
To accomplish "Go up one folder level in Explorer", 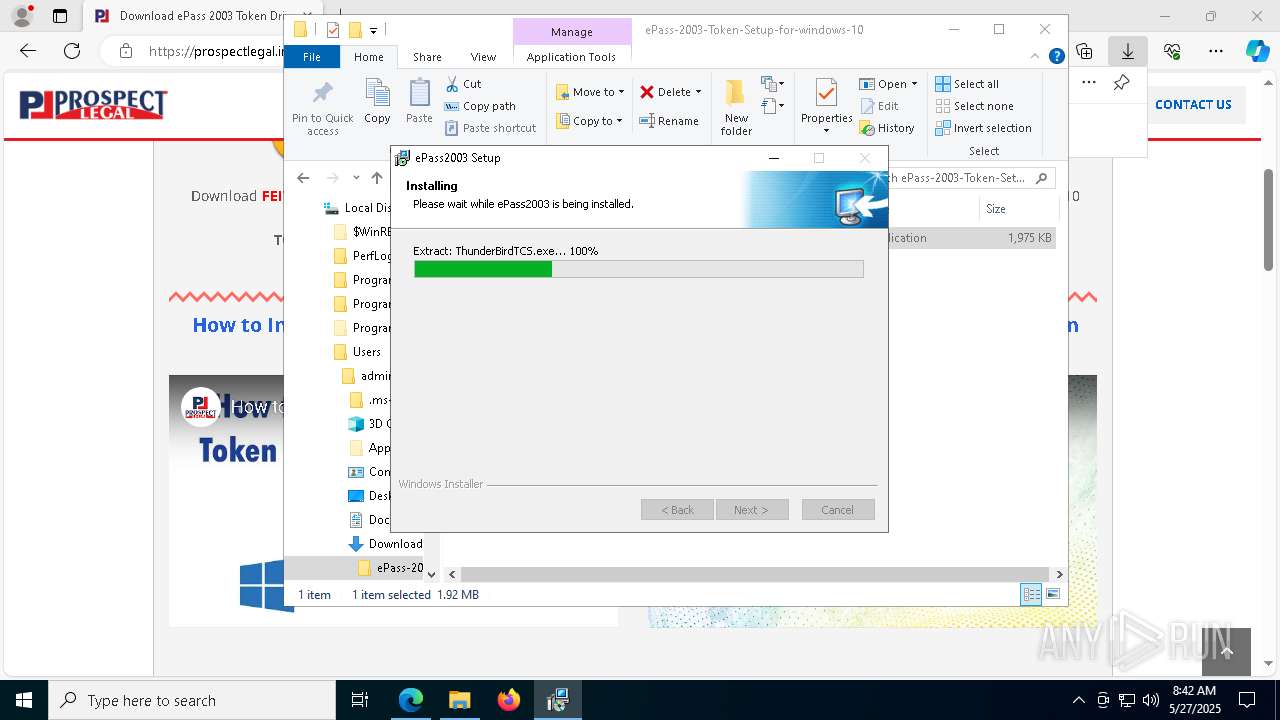I will click(376, 178).
